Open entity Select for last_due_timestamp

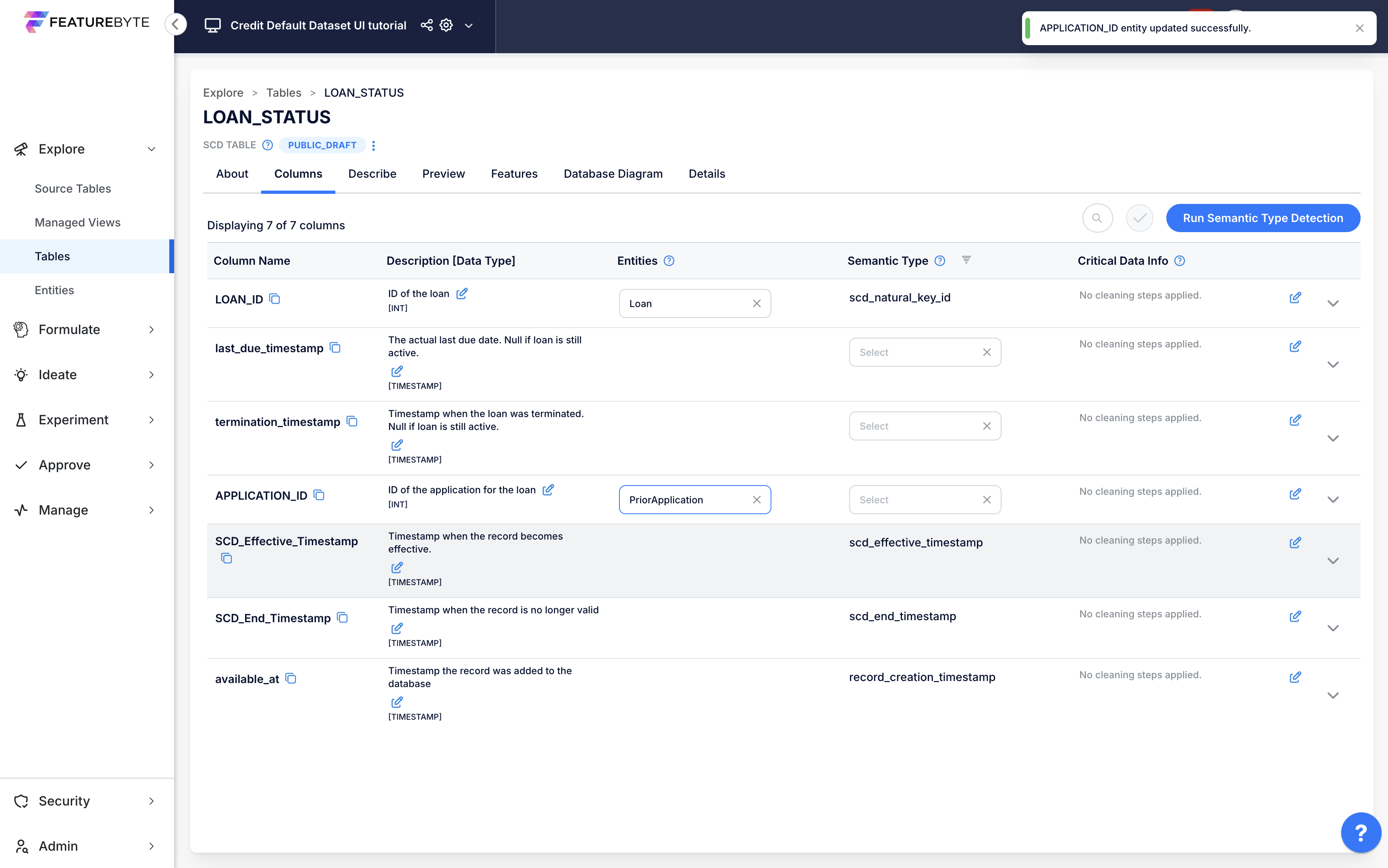(910, 352)
